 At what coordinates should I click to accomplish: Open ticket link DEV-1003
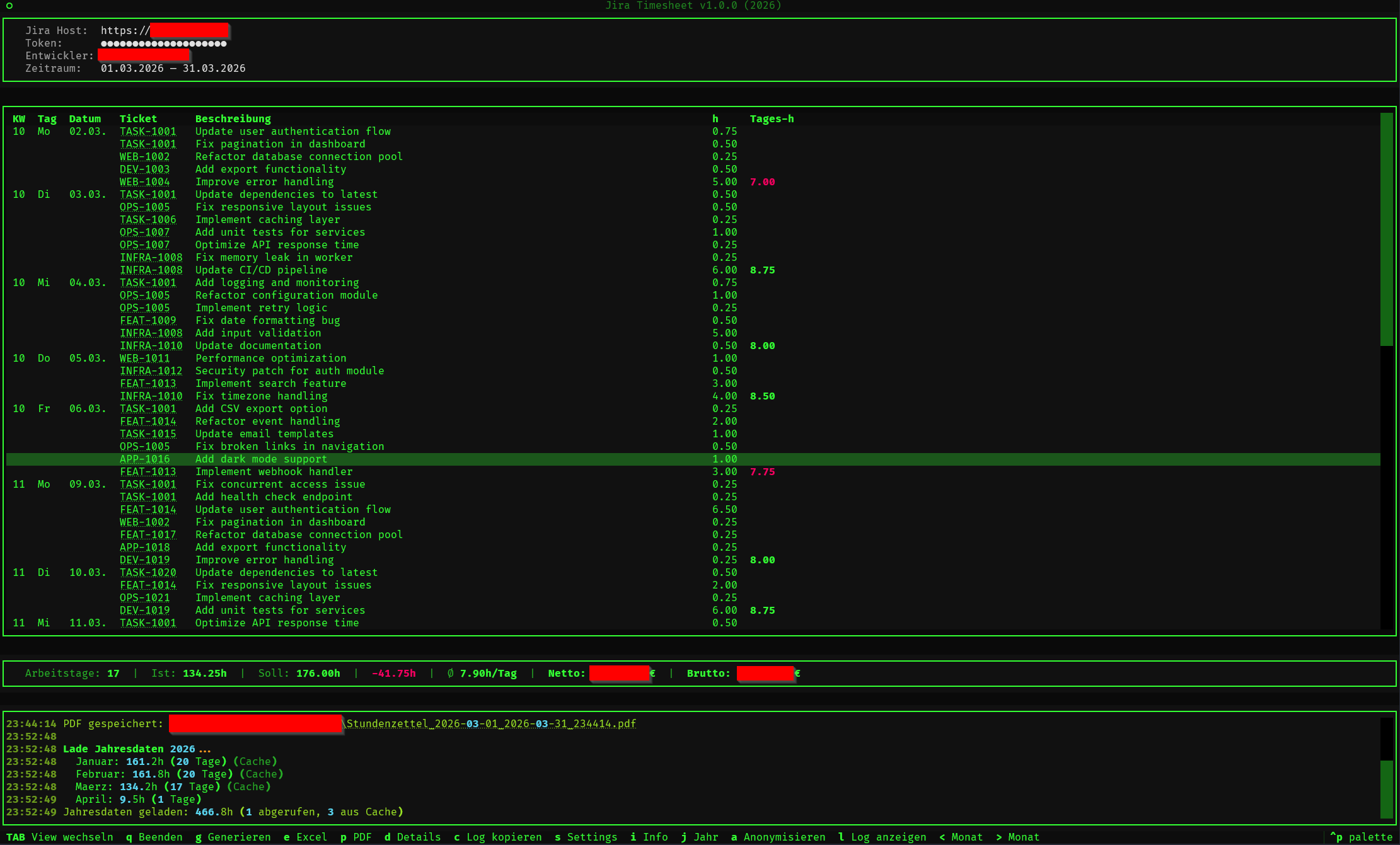[145, 169]
